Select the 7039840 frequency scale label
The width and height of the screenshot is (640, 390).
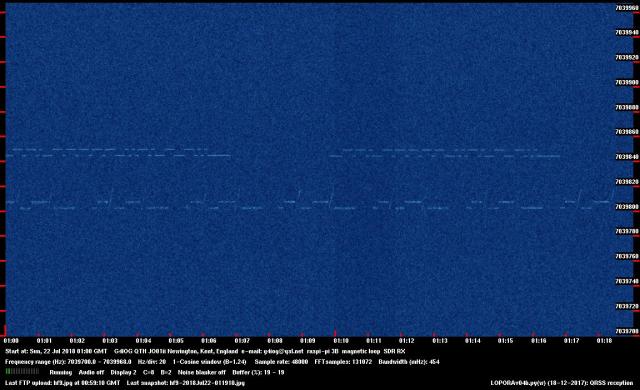pos(627,157)
